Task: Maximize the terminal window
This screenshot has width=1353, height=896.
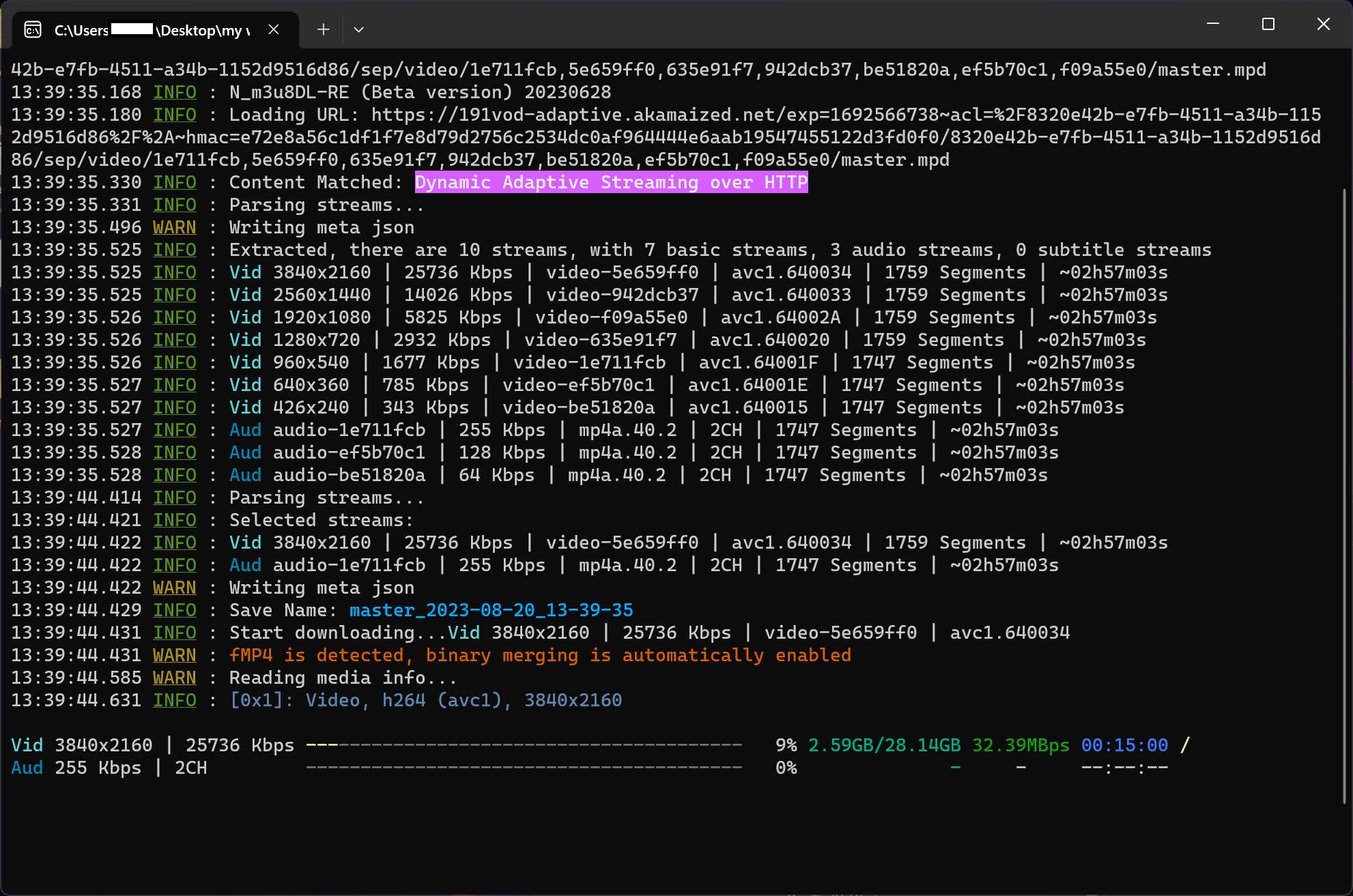Action: (1268, 24)
